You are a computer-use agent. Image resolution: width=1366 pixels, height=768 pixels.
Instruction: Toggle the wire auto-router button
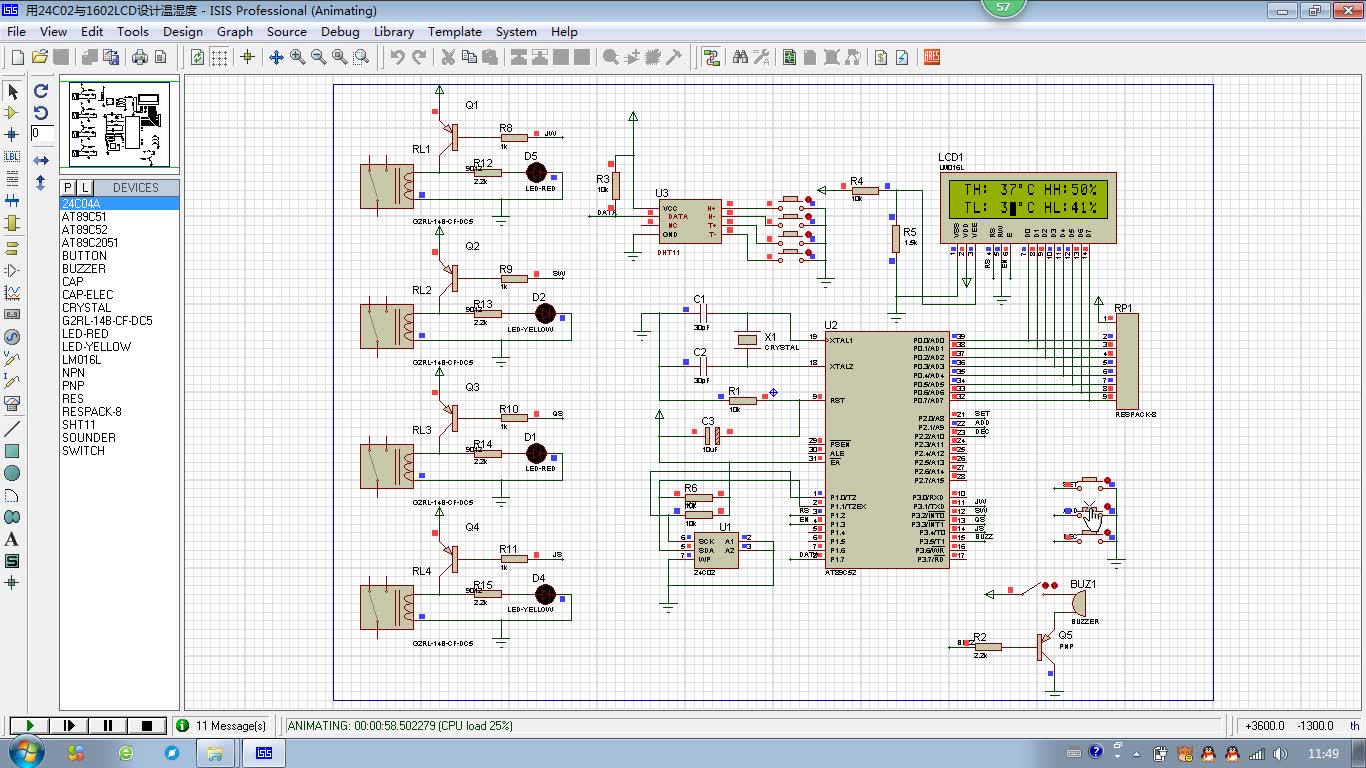(x=711, y=58)
